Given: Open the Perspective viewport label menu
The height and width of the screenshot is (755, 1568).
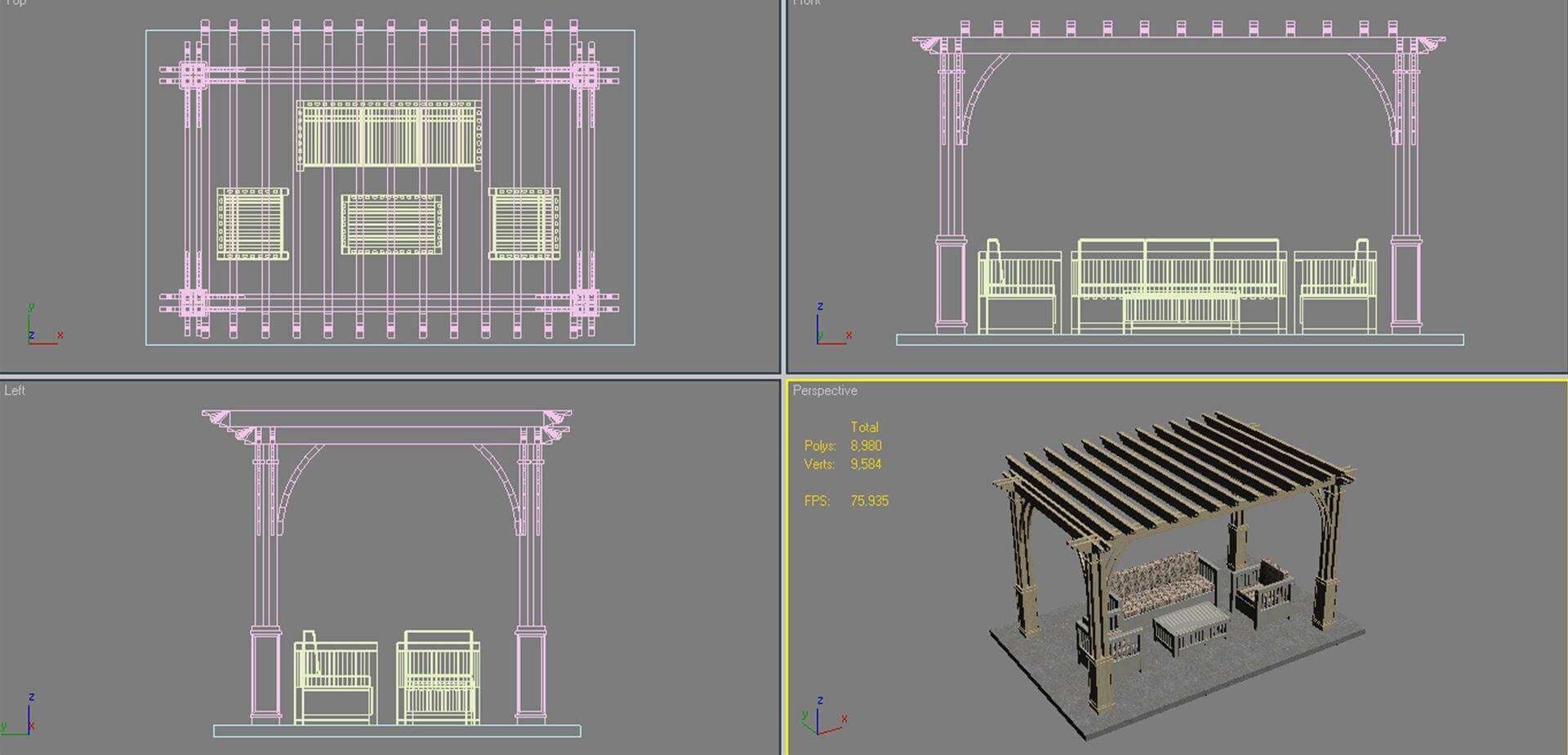Looking at the screenshot, I should point(825,391).
